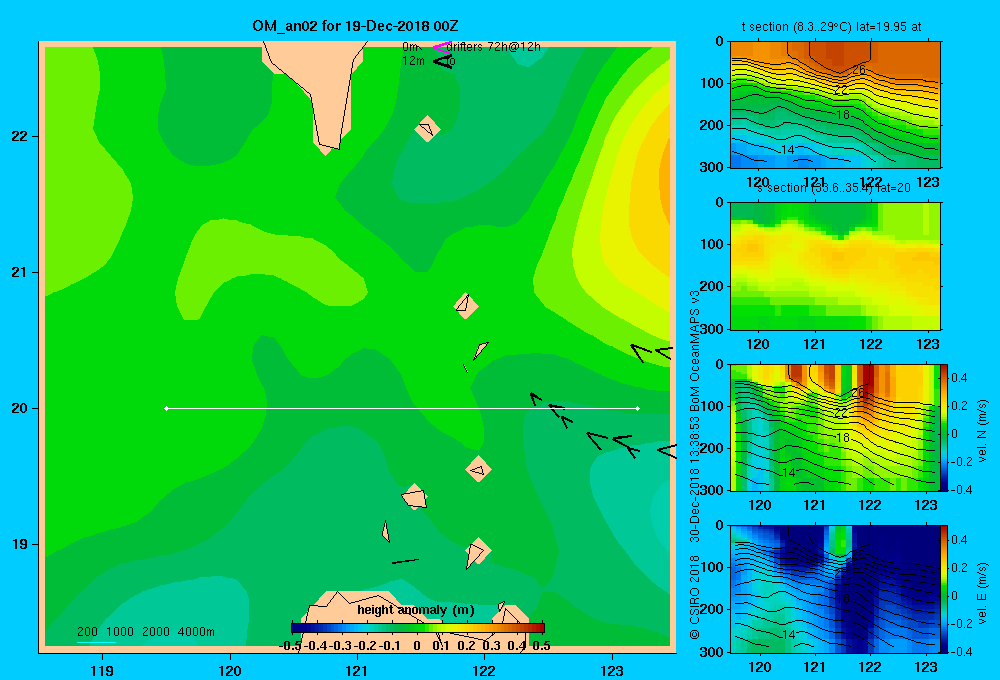Open the temperature section panel

835,105
